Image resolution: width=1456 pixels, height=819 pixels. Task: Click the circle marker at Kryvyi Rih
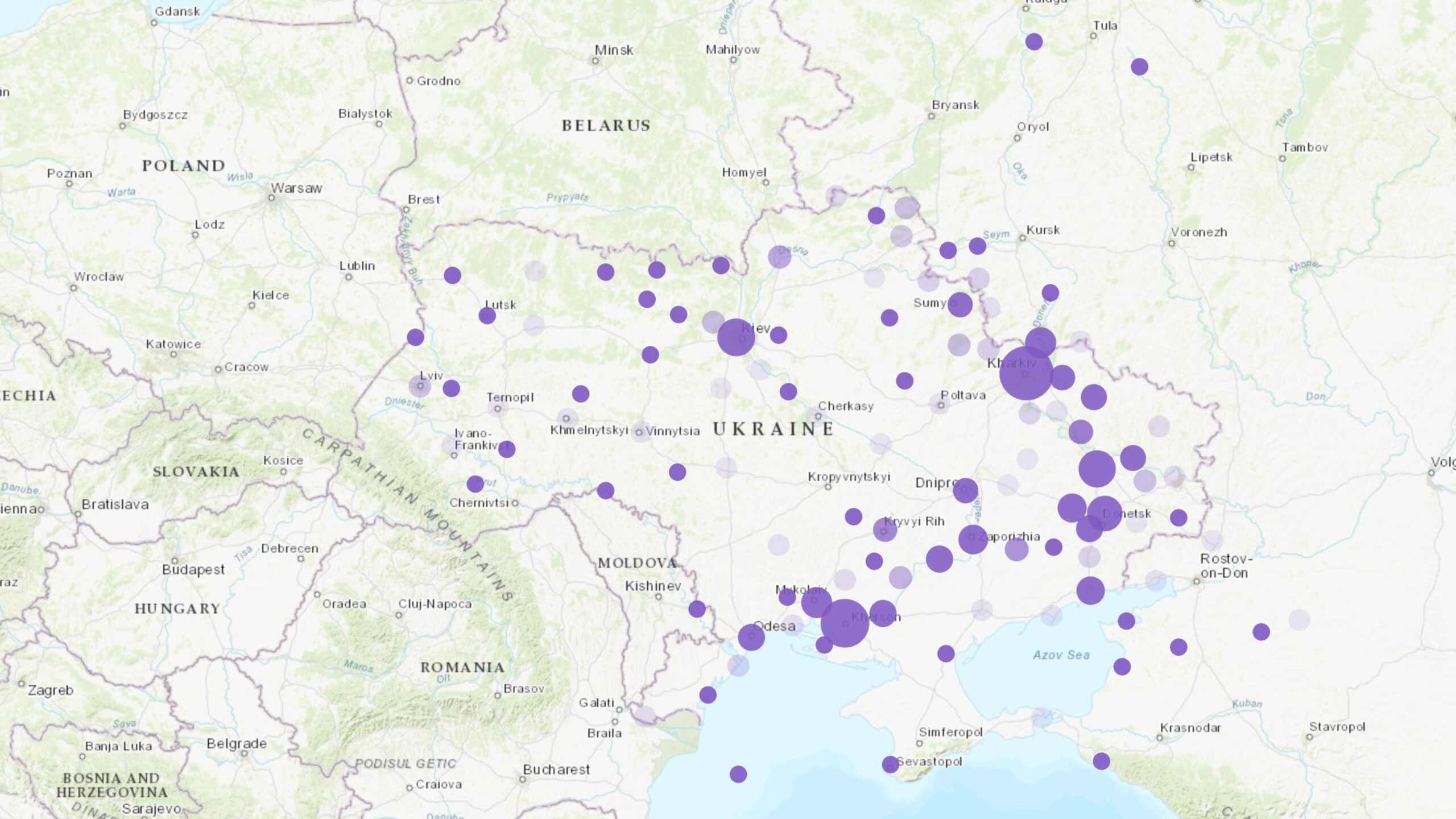[x=885, y=530]
